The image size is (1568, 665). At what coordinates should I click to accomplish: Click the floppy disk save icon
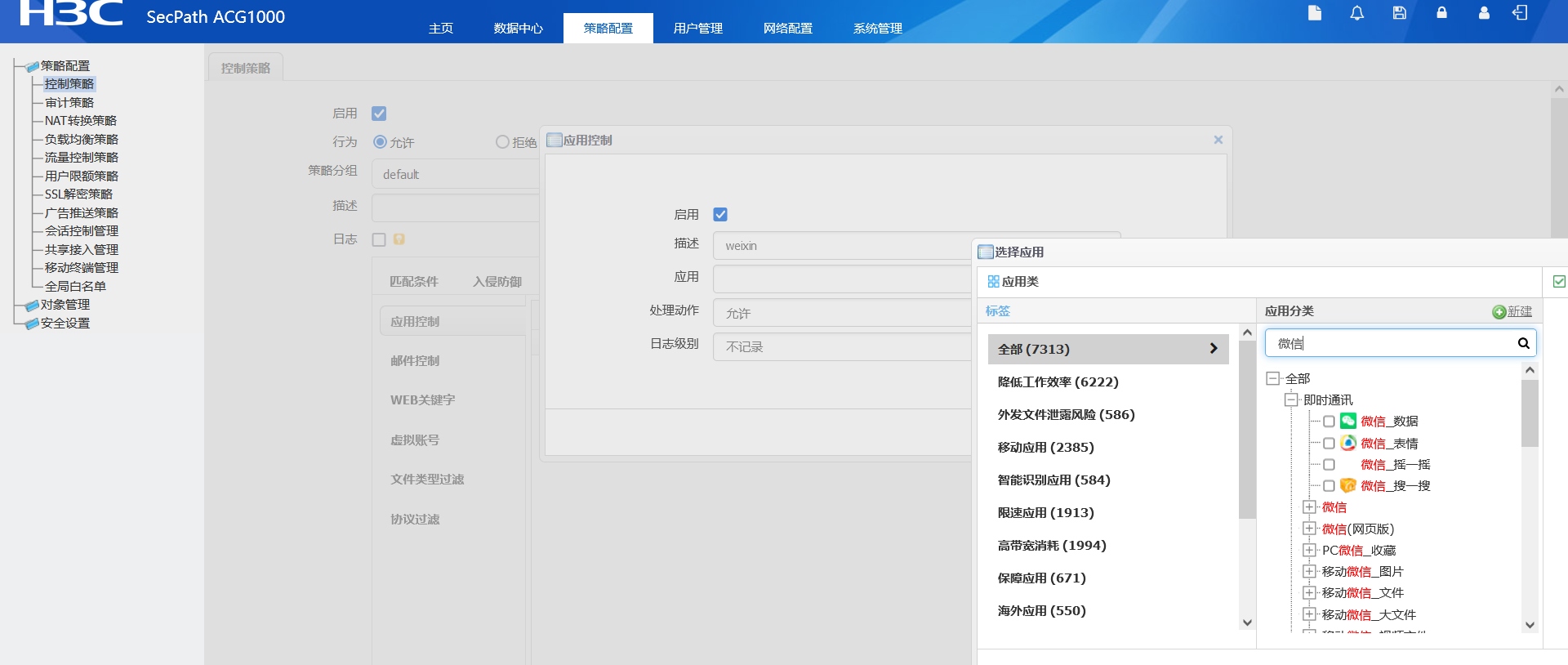(1399, 13)
